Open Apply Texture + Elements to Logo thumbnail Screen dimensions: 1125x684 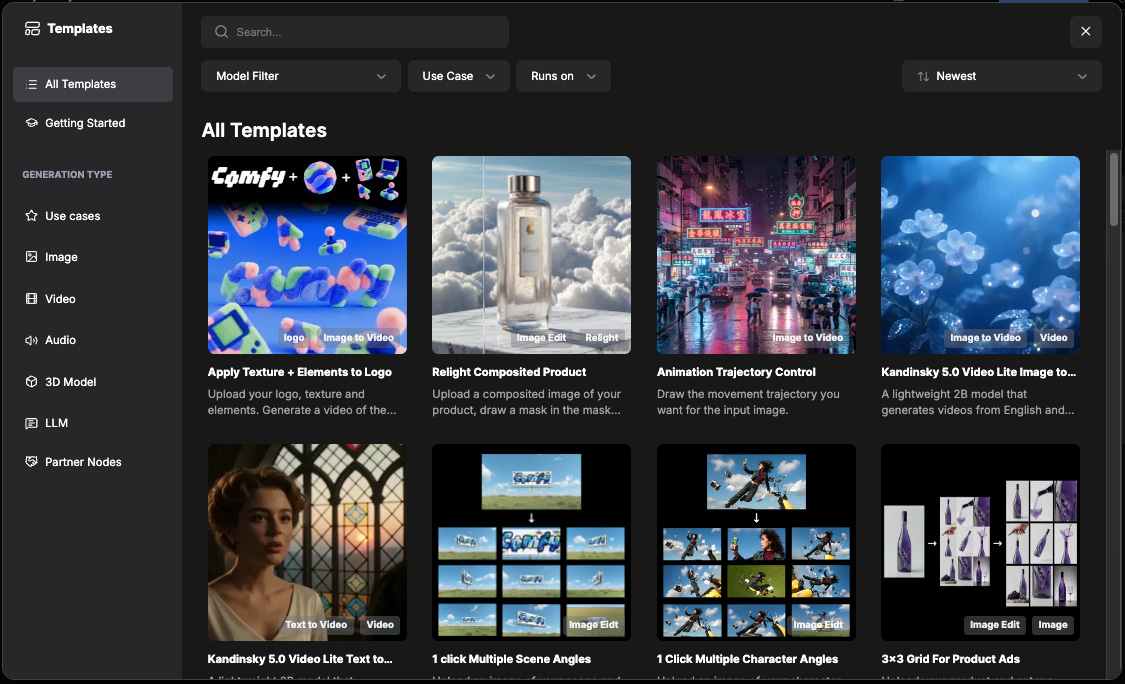click(x=307, y=255)
